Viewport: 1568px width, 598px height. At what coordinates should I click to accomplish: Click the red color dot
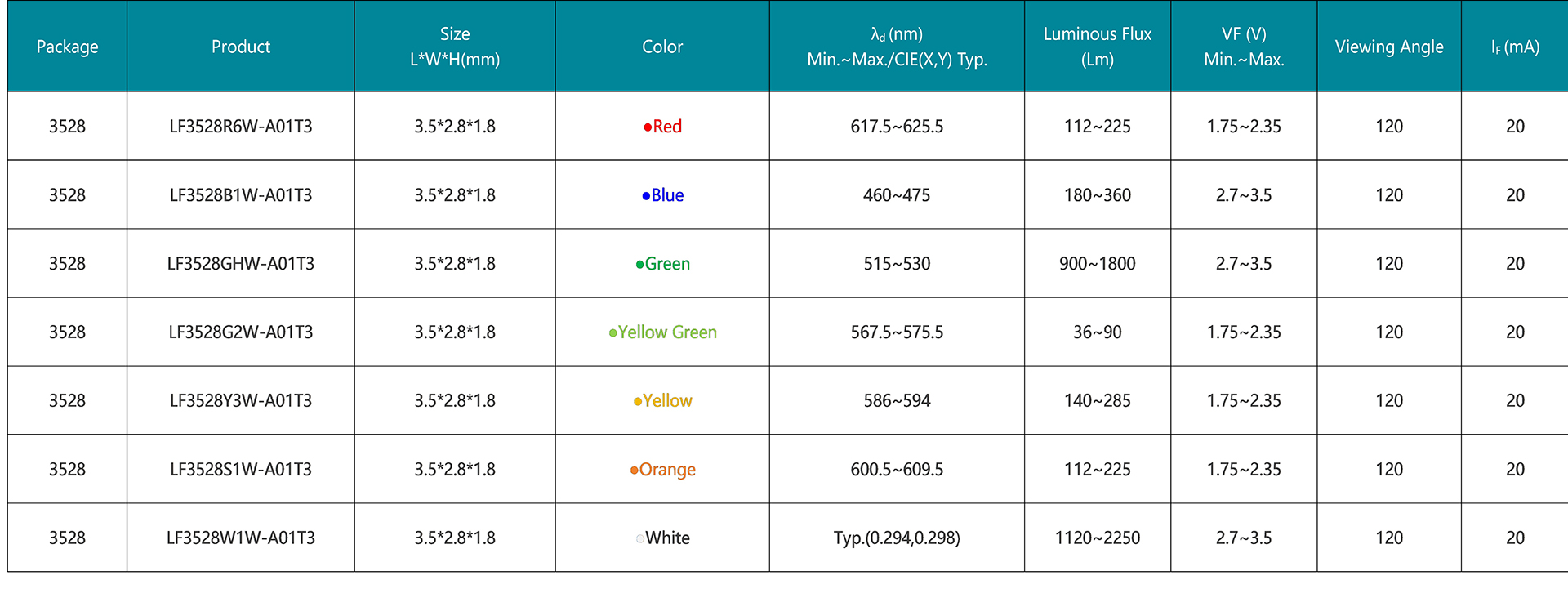(648, 127)
